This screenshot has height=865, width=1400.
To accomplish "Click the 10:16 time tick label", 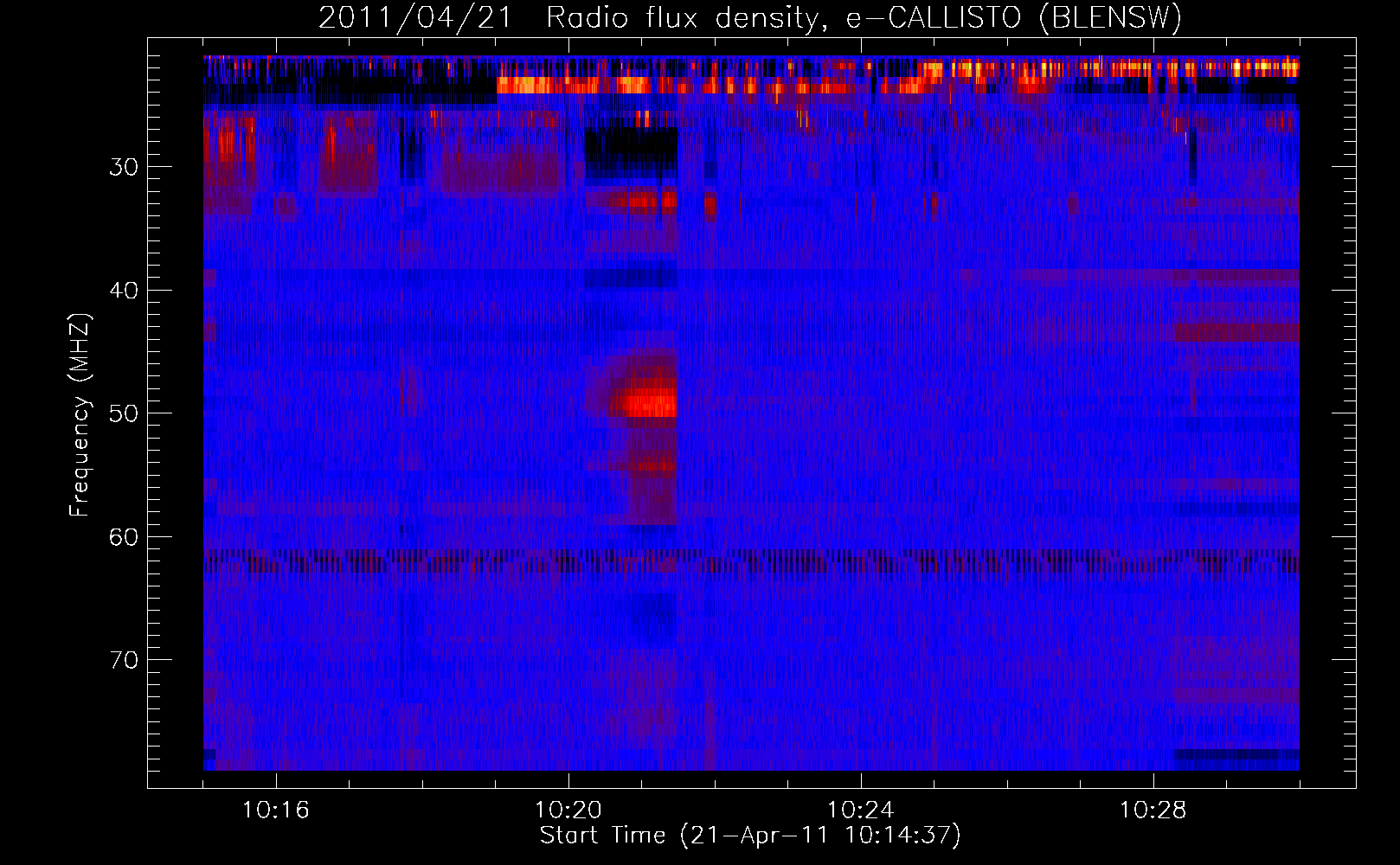I will tap(275, 811).
